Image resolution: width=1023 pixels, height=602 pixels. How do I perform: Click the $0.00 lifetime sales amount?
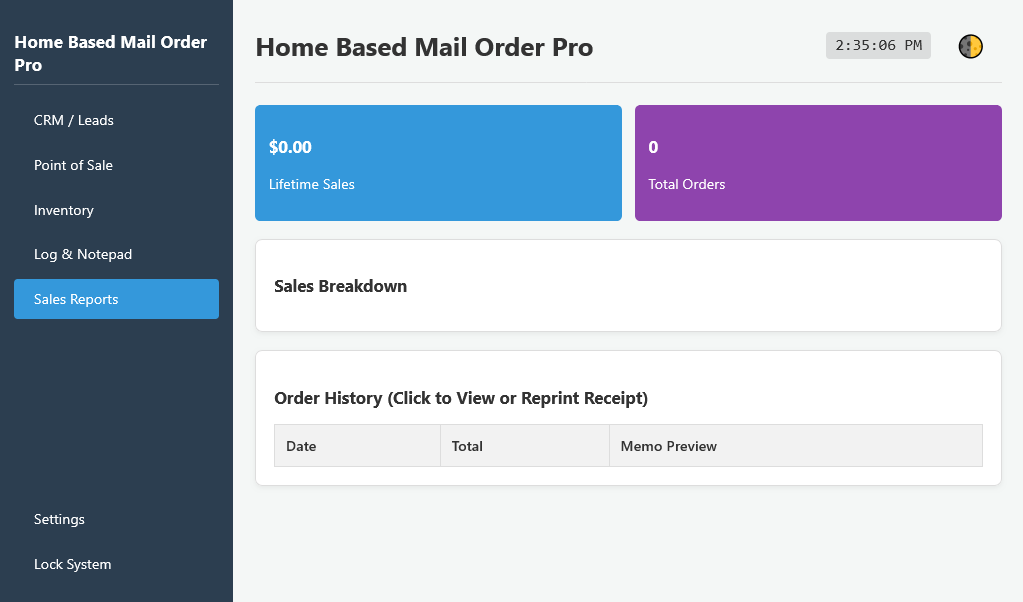point(290,147)
